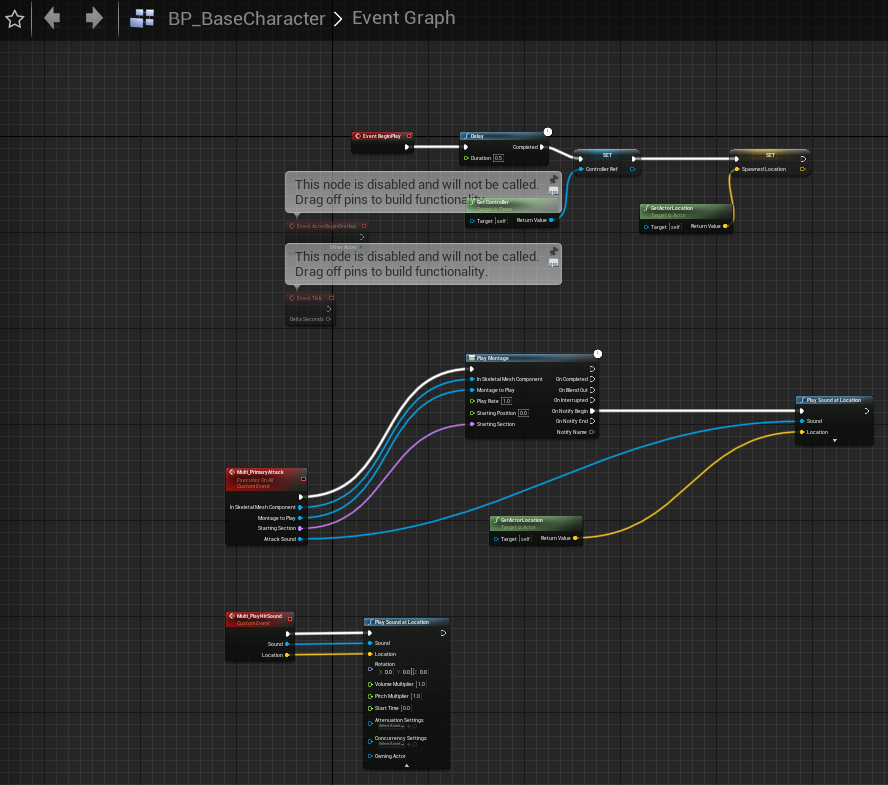Navigate forward with the right arrow
The height and width of the screenshot is (785, 888).
(94, 18)
